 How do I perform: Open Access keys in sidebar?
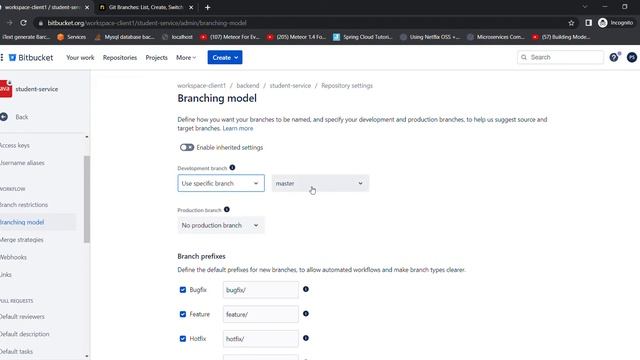[x=15, y=145]
